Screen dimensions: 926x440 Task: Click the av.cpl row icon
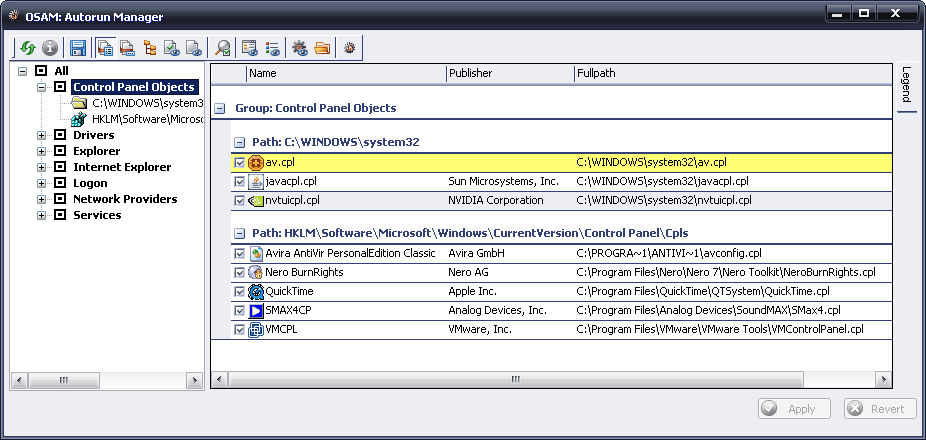(x=255, y=162)
